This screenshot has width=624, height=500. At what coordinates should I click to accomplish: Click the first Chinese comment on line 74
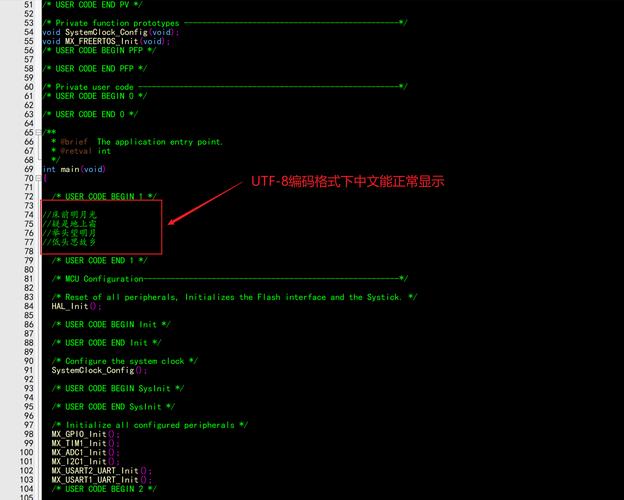[70, 215]
